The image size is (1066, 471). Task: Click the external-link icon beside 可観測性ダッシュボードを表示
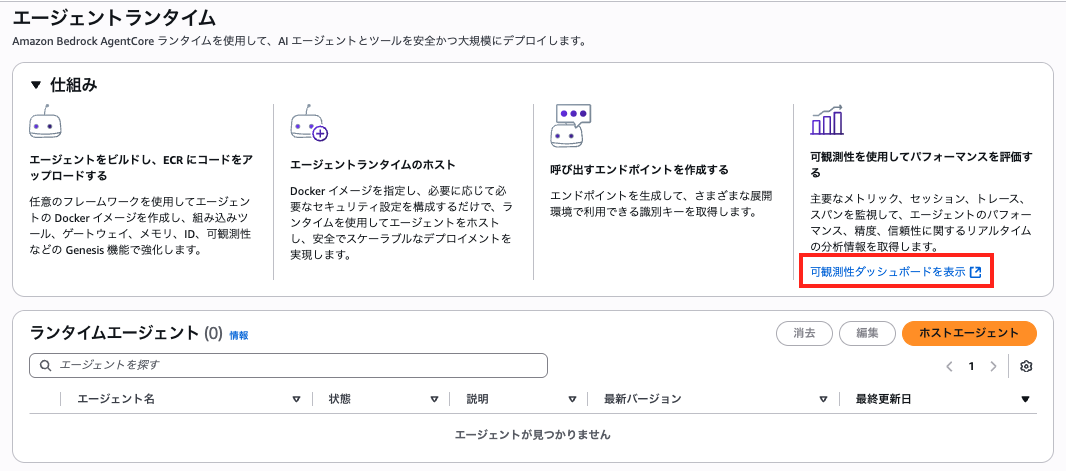click(x=975, y=273)
